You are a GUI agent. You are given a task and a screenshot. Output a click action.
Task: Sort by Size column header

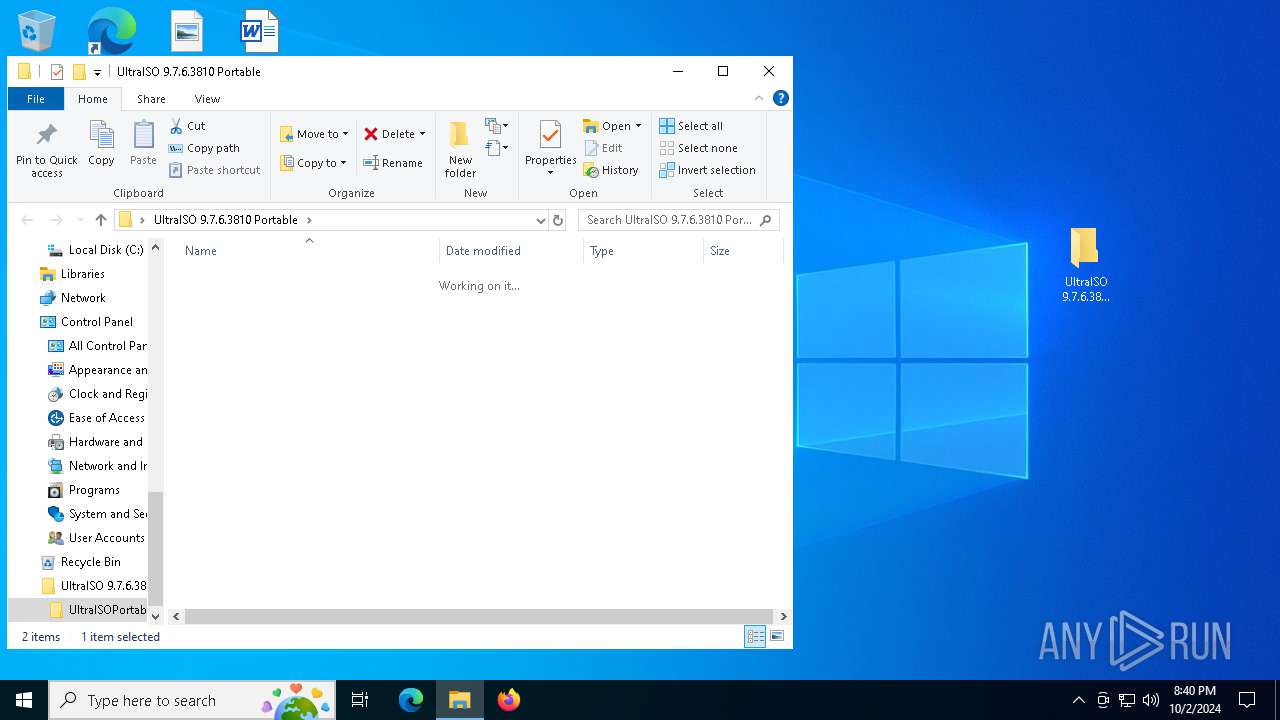[x=743, y=251]
